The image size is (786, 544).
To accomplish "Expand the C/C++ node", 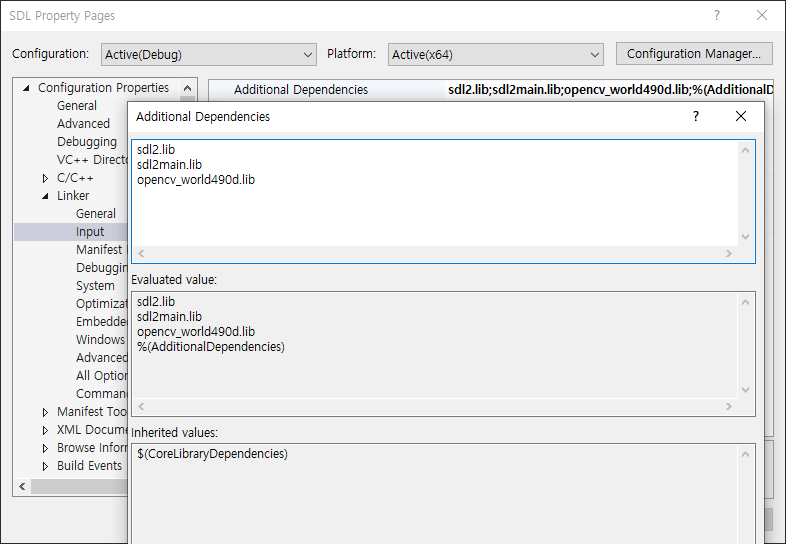I will click(x=45, y=178).
